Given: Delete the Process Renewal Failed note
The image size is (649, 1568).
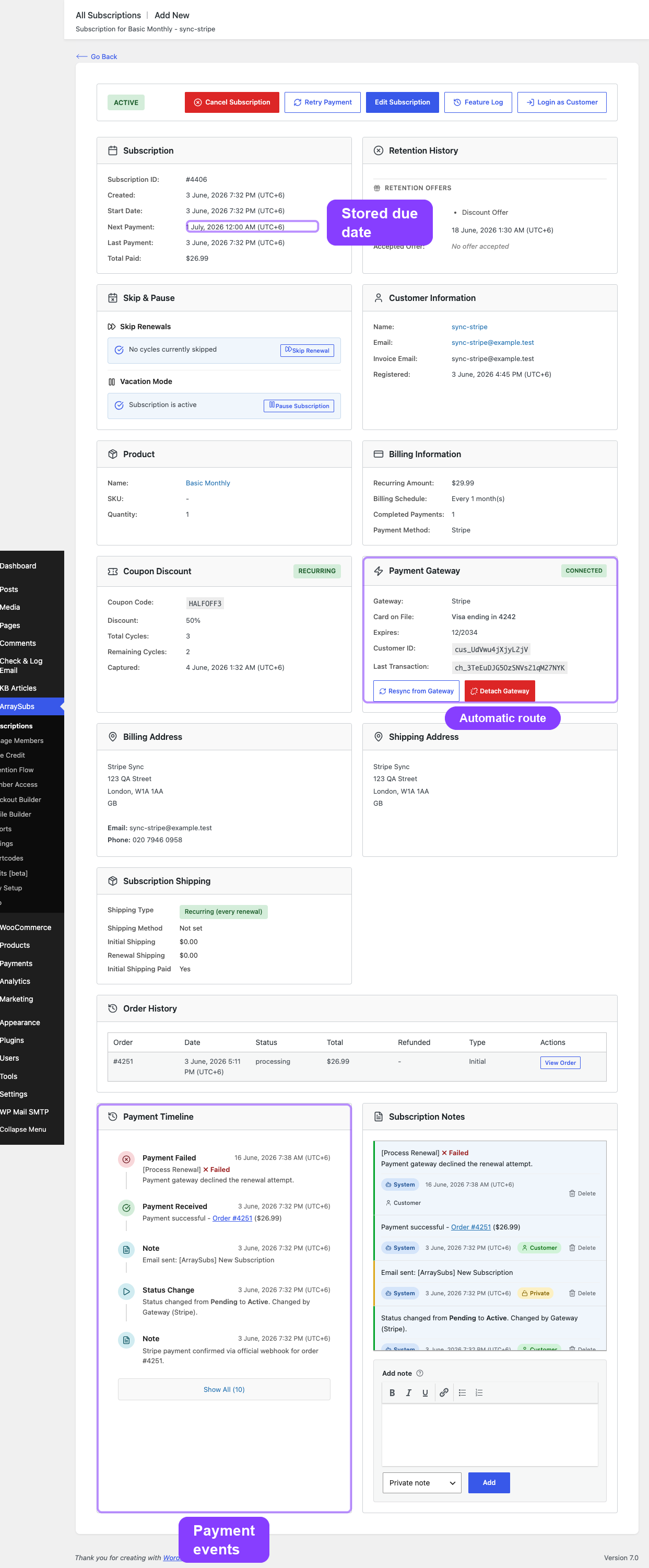Looking at the screenshot, I should click(x=582, y=1194).
